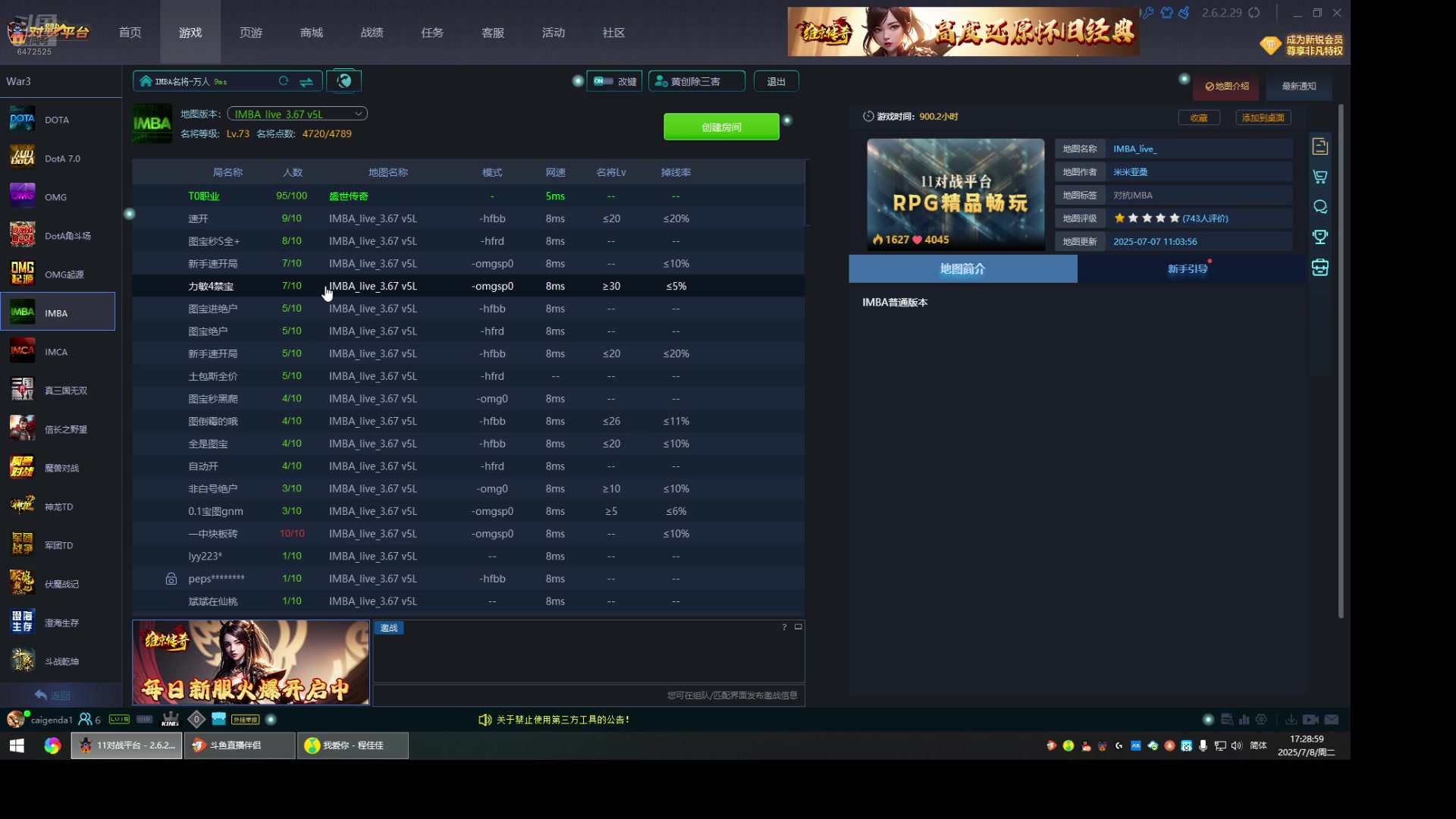The width and height of the screenshot is (1456, 819).
Task: Open the shopping cart icon on right rail
Action: point(1320,177)
